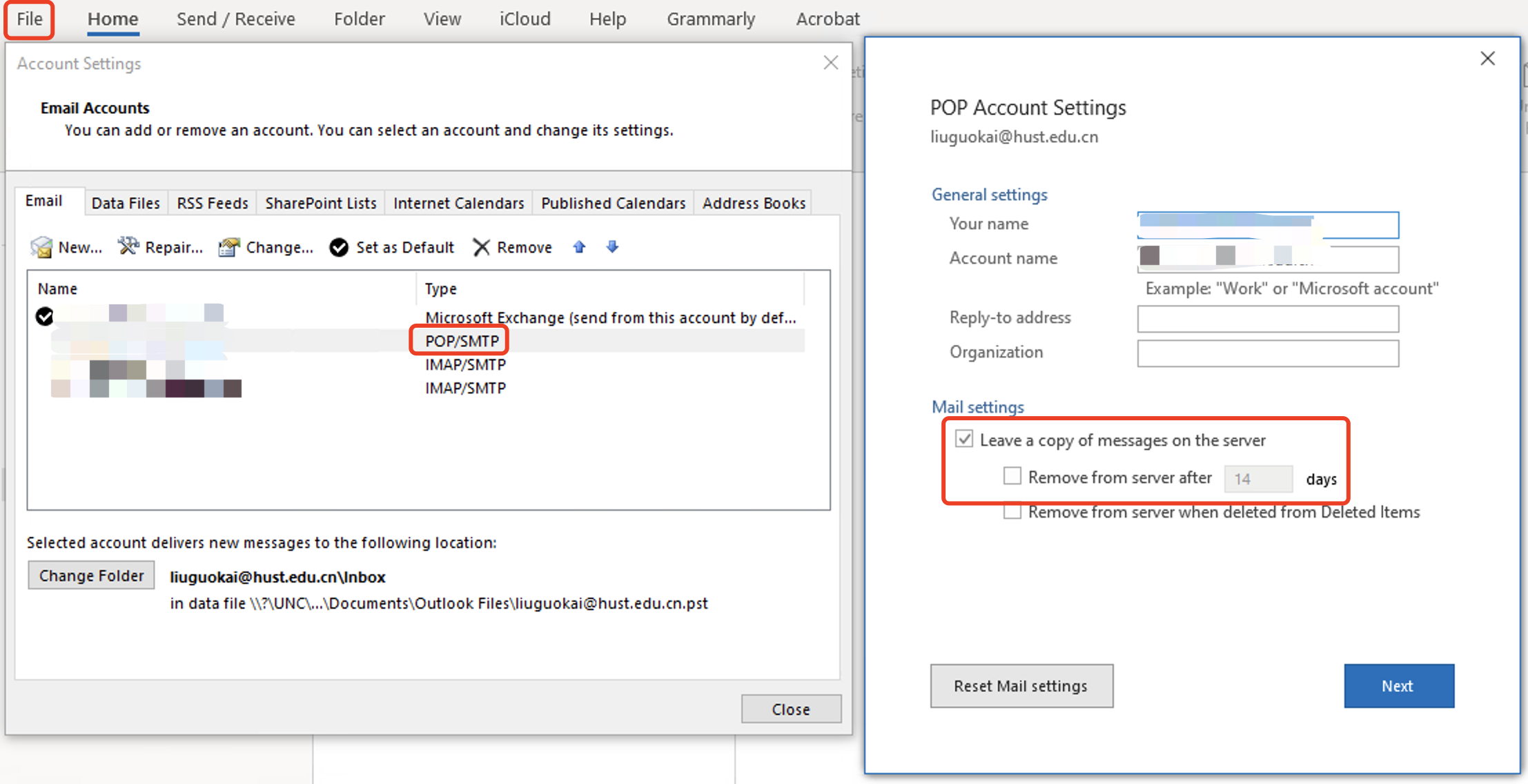The height and width of the screenshot is (784, 1528).
Task: Click the Reply-to address input field
Action: [x=1267, y=319]
